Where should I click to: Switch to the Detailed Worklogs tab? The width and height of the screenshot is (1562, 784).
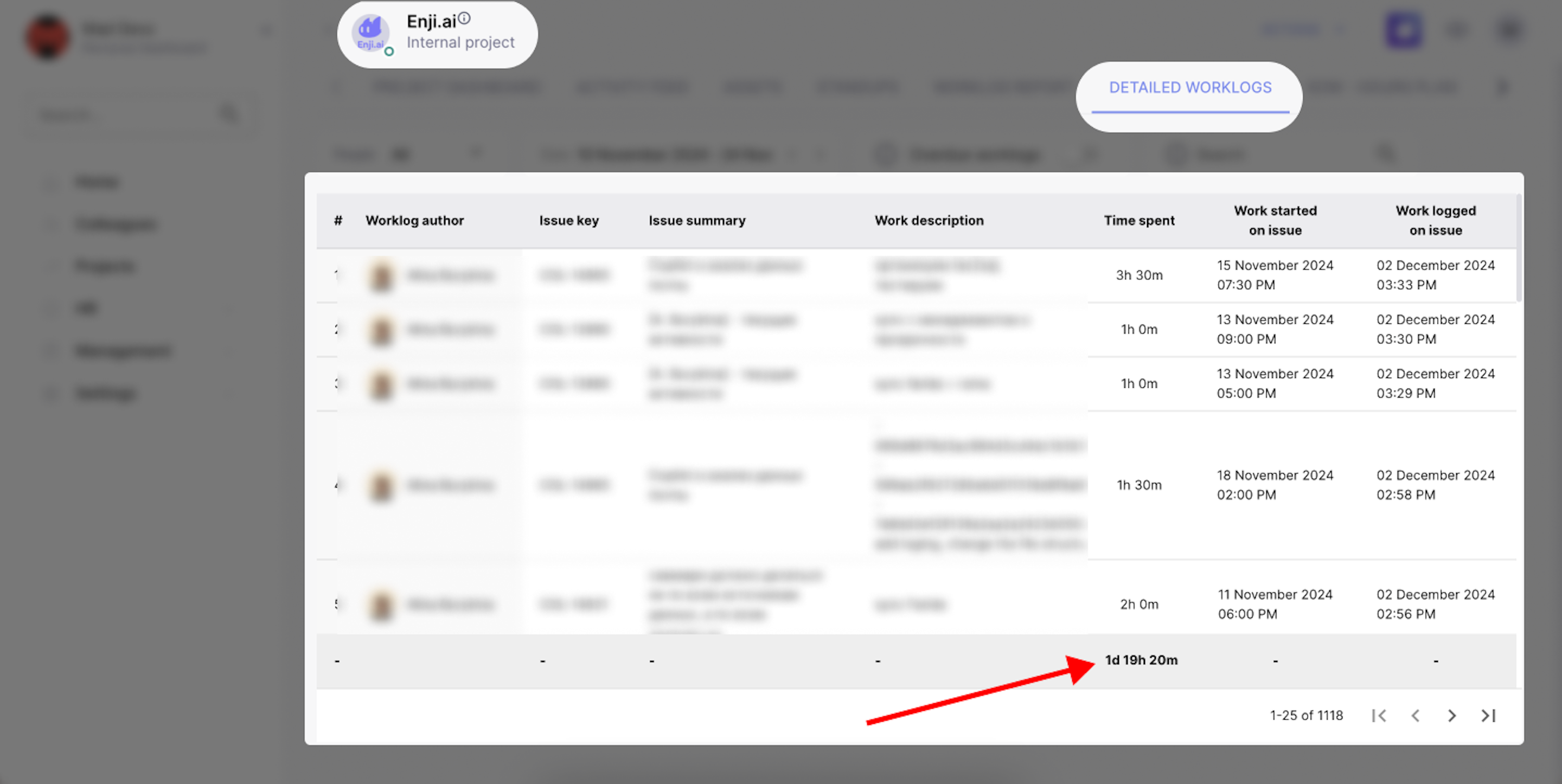click(1190, 88)
